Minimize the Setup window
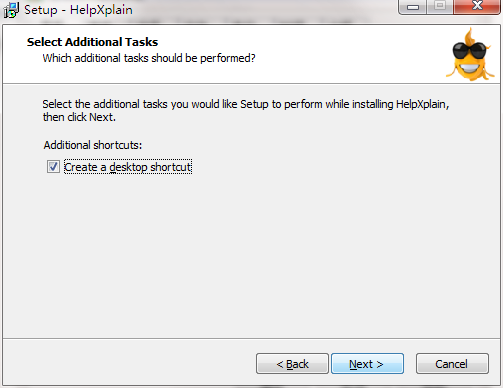 point(413,6)
